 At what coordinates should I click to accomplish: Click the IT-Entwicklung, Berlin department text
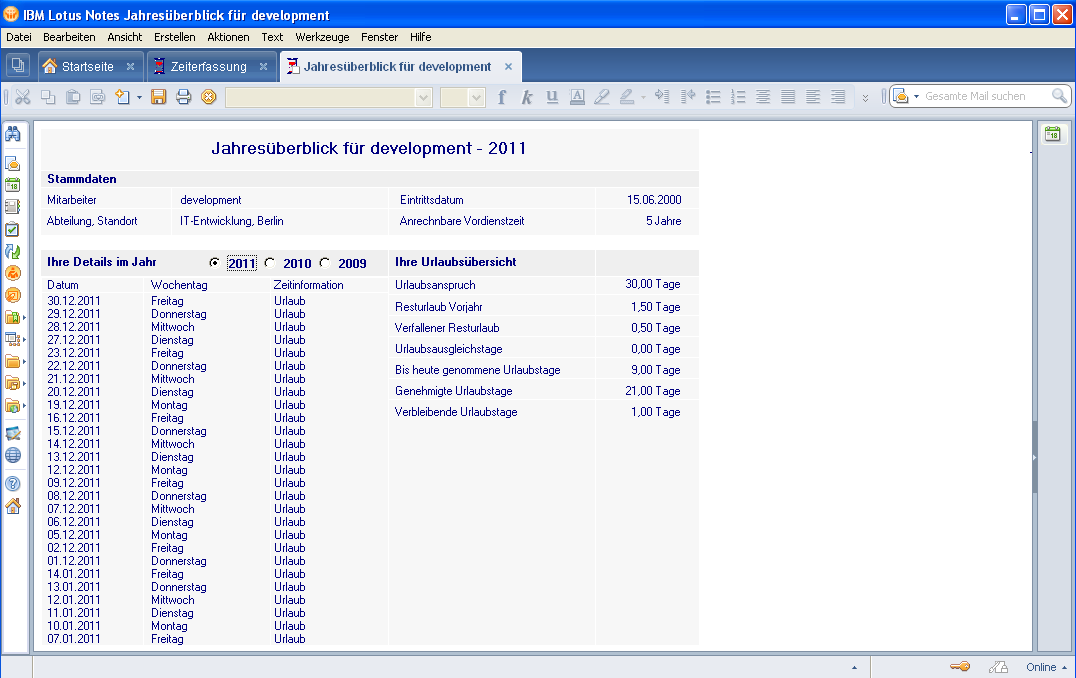232,221
